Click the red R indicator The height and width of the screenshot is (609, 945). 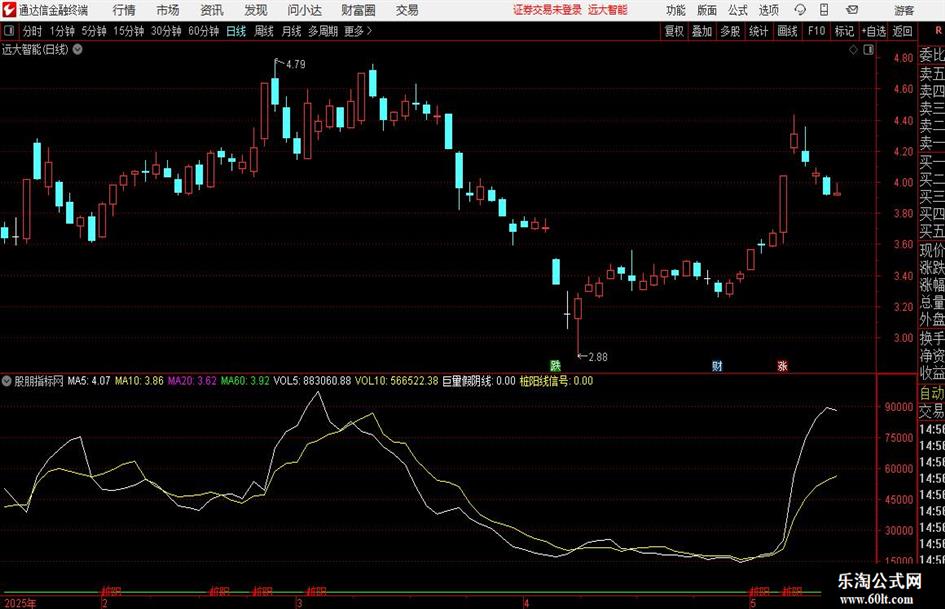pos(938,30)
